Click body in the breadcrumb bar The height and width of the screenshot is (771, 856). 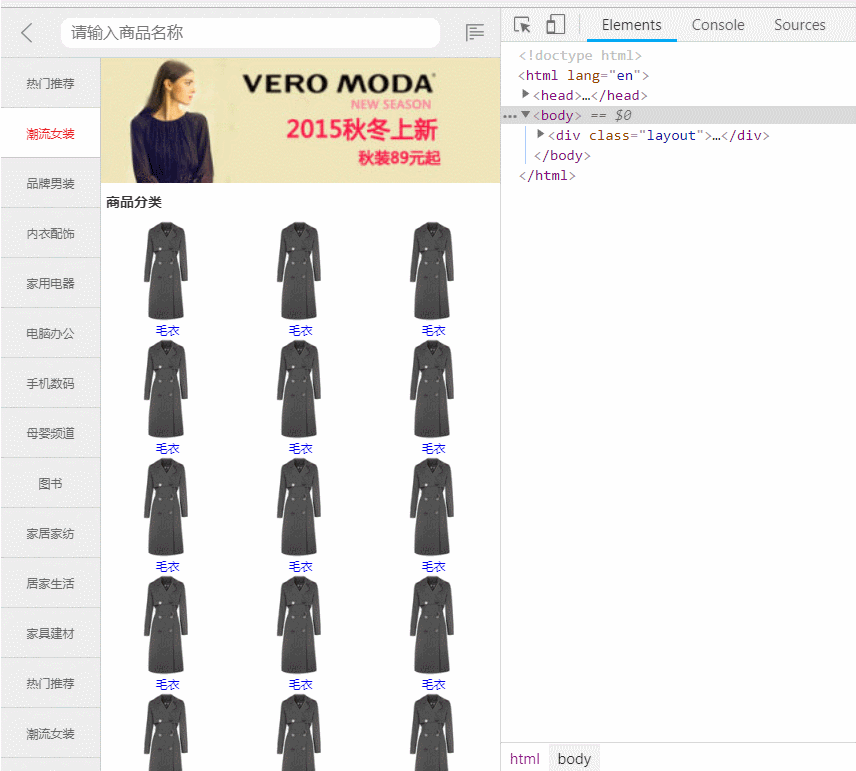coord(574,758)
